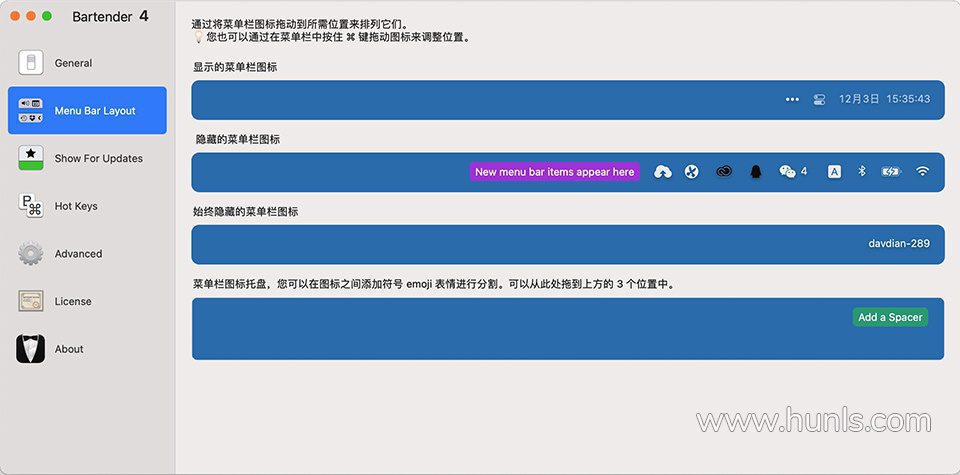Click the Adobe Creative Cloud icon
Screen dimensions: 960x475
[x=724, y=172]
